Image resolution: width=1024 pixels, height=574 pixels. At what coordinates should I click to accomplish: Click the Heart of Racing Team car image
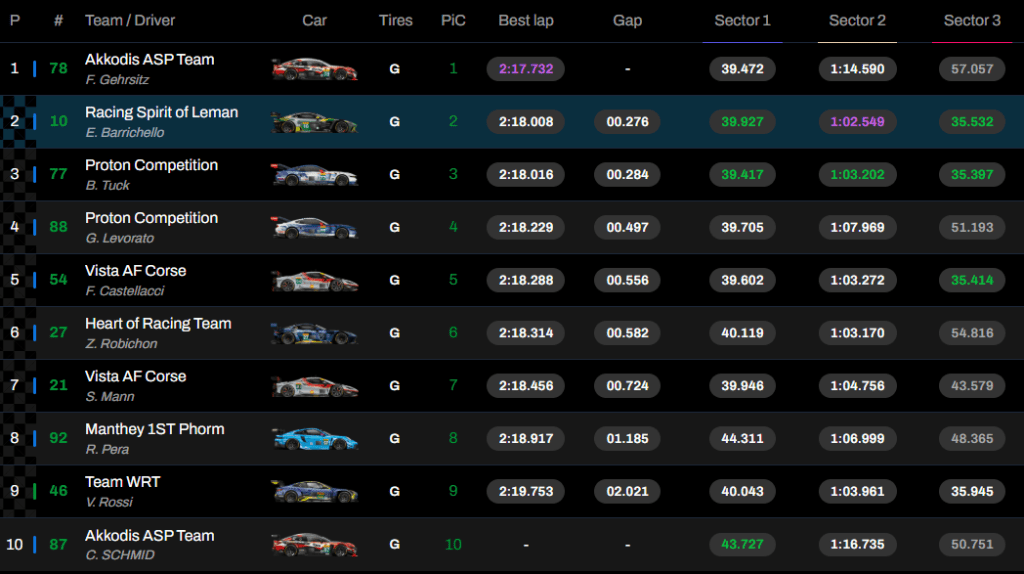click(x=314, y=333)
